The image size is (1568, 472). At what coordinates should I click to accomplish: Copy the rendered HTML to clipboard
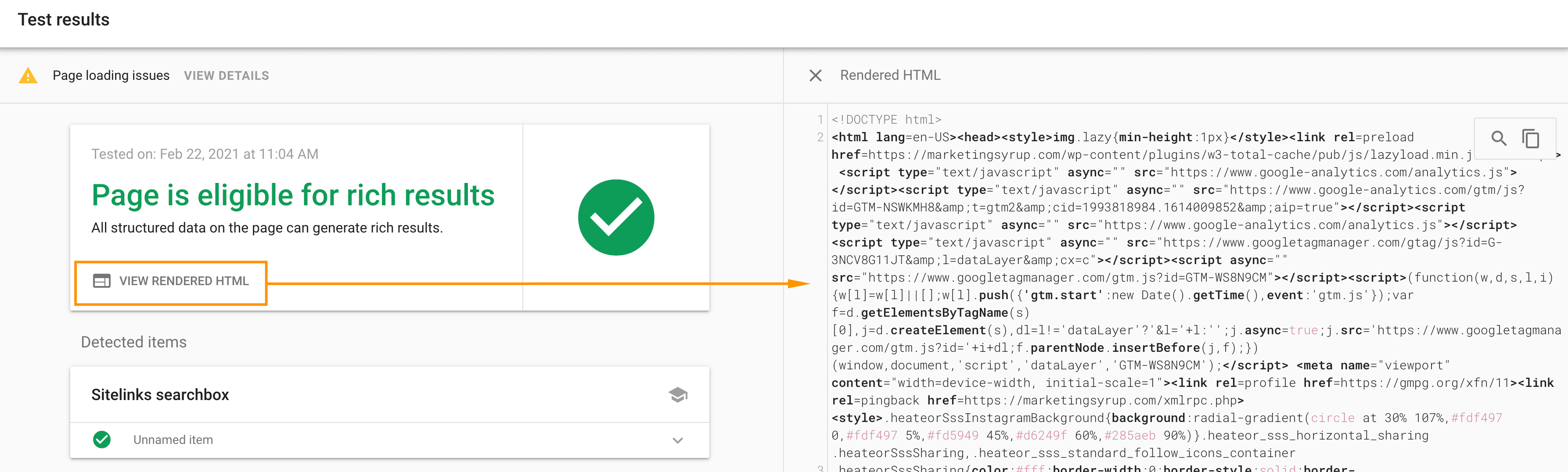coord(1532,138)
